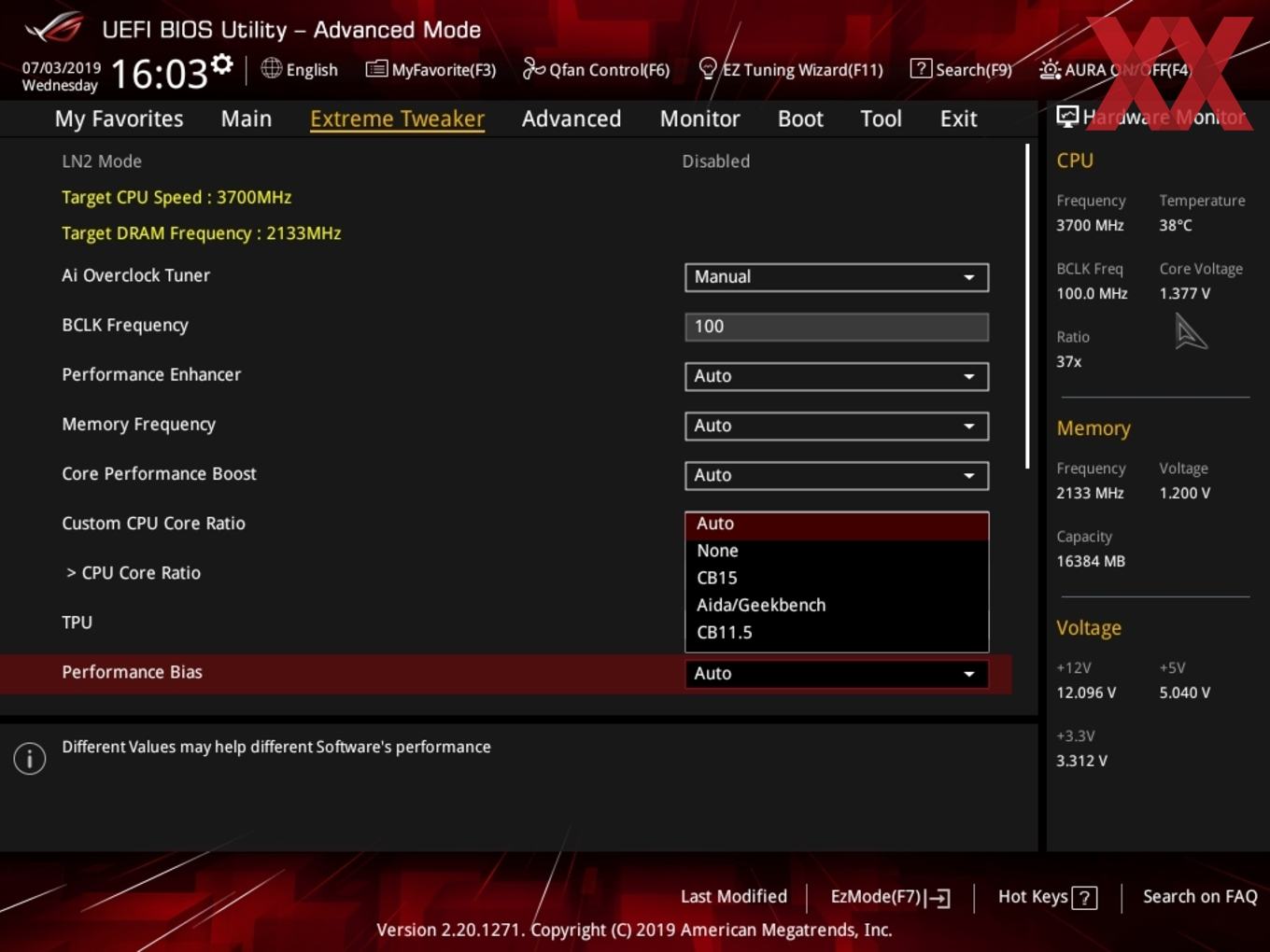Open Ai Overclock Tuner dropdown

point(837,277)
